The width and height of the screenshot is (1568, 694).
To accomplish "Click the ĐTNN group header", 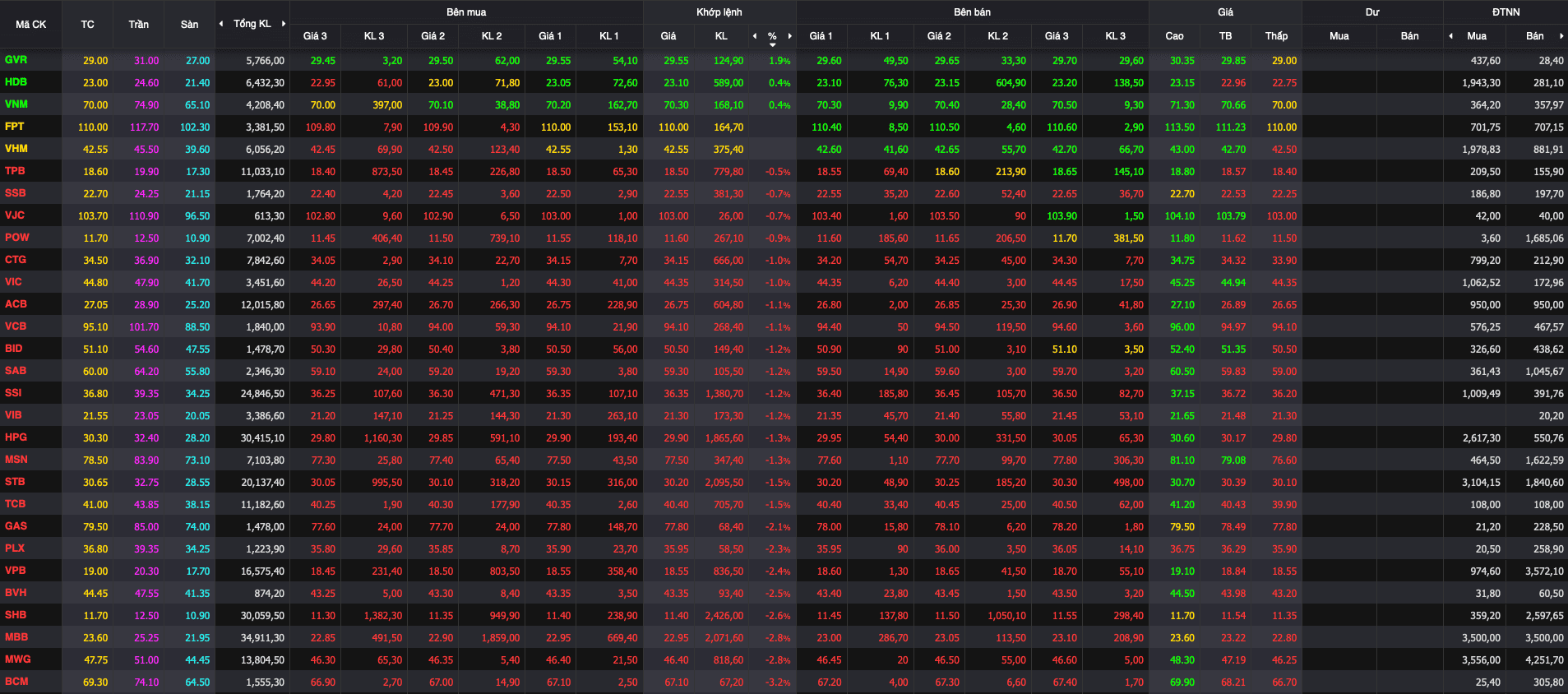I will [x=1506, y=12].
